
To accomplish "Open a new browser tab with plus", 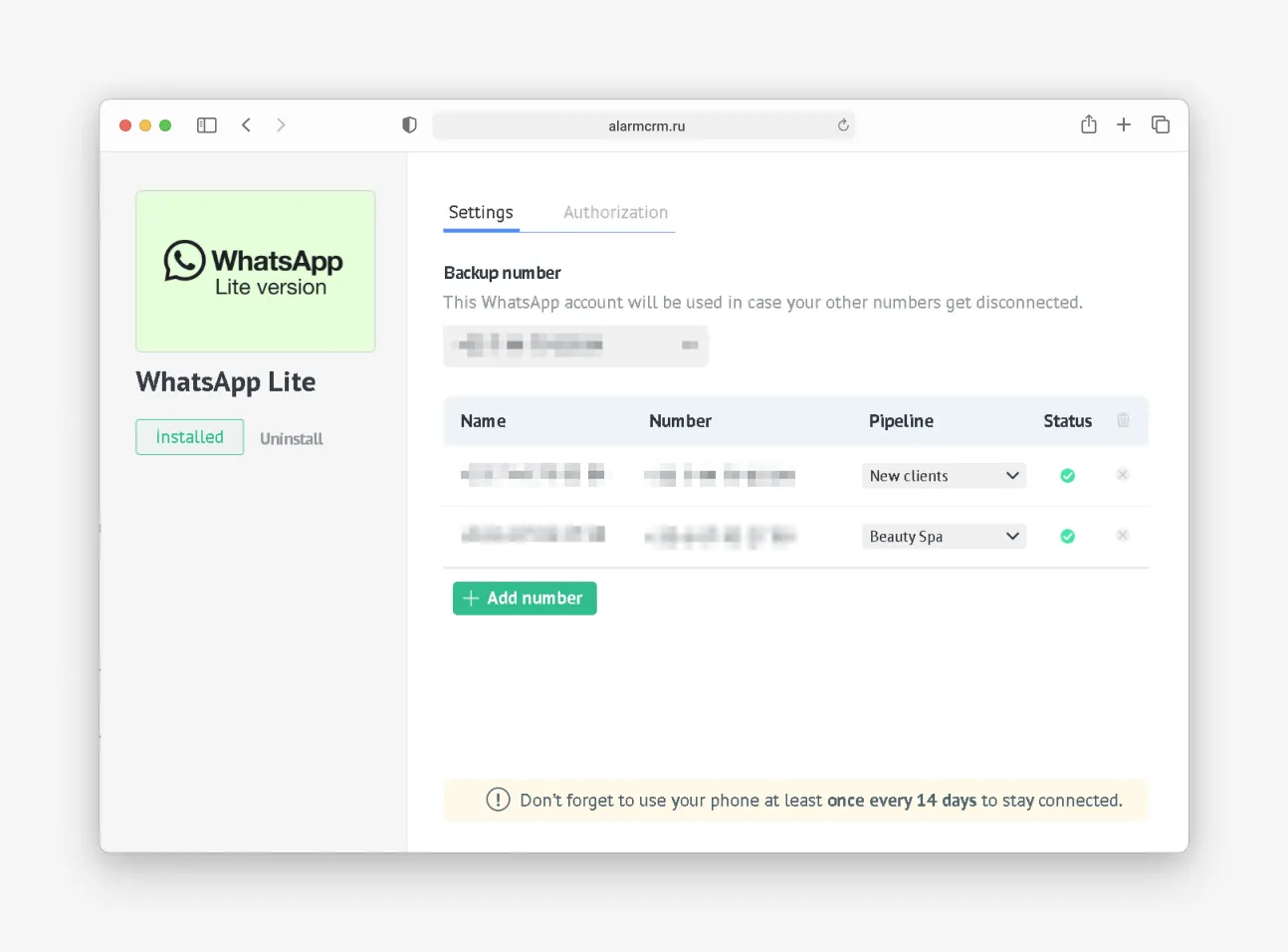I will 1124,124.
